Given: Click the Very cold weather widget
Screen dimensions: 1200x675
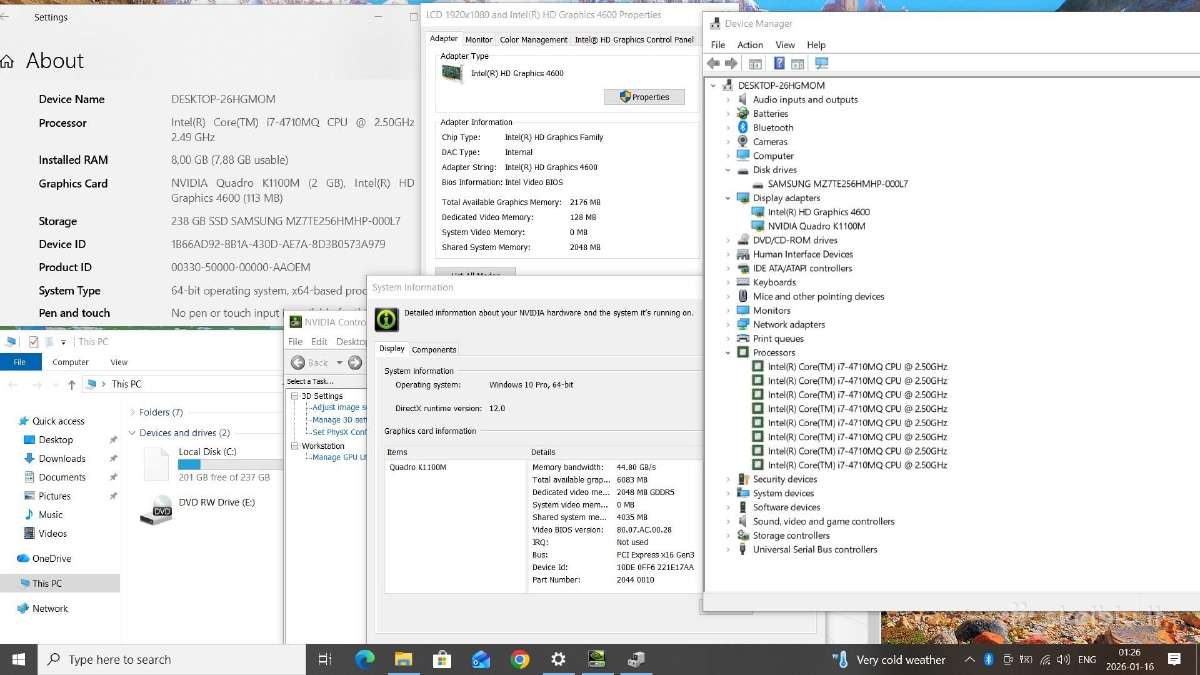Looking at the screenshot, I should pos(889,659).
